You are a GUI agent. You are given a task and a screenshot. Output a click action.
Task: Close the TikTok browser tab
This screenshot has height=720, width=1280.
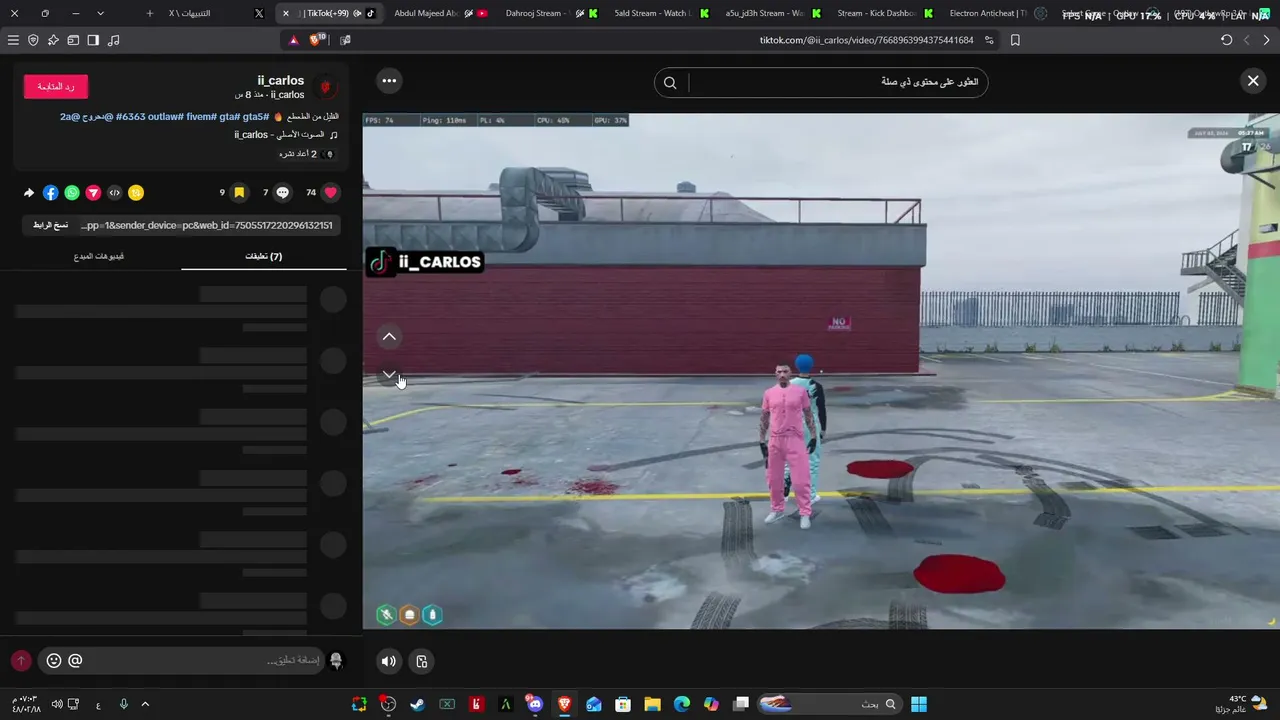point(286,13)
